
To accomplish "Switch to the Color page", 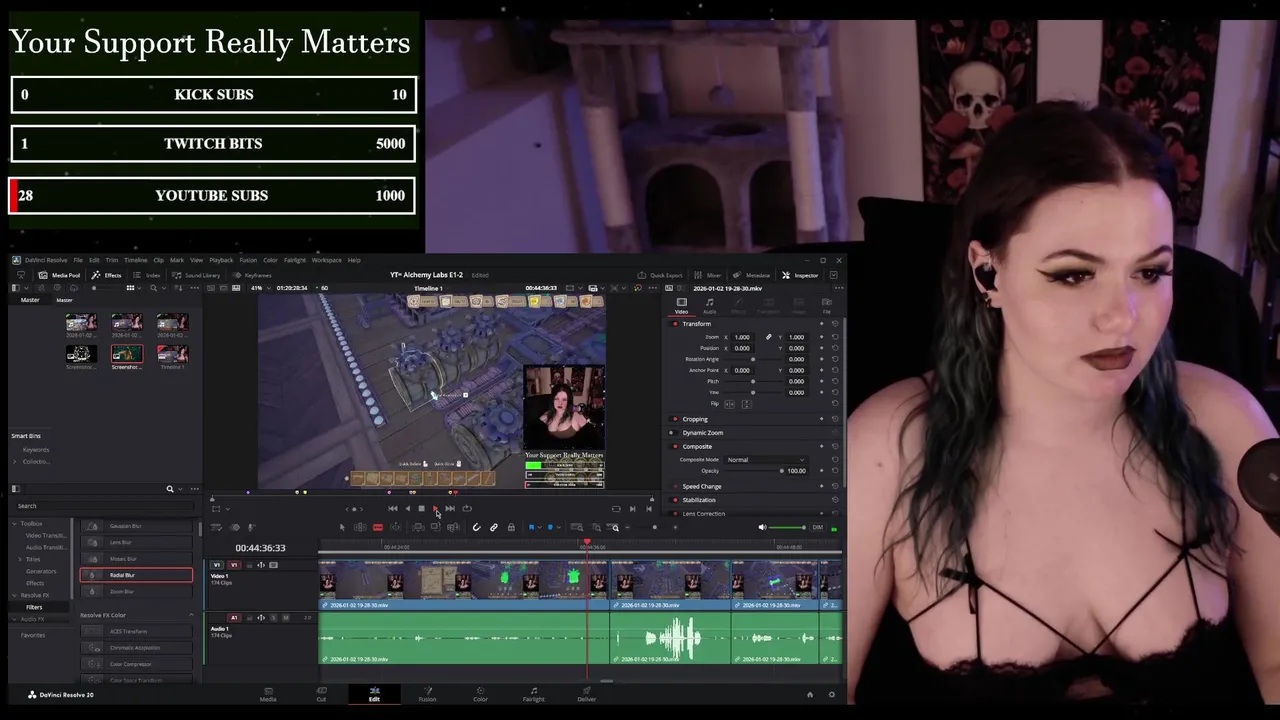I will (x=480, y=693).
